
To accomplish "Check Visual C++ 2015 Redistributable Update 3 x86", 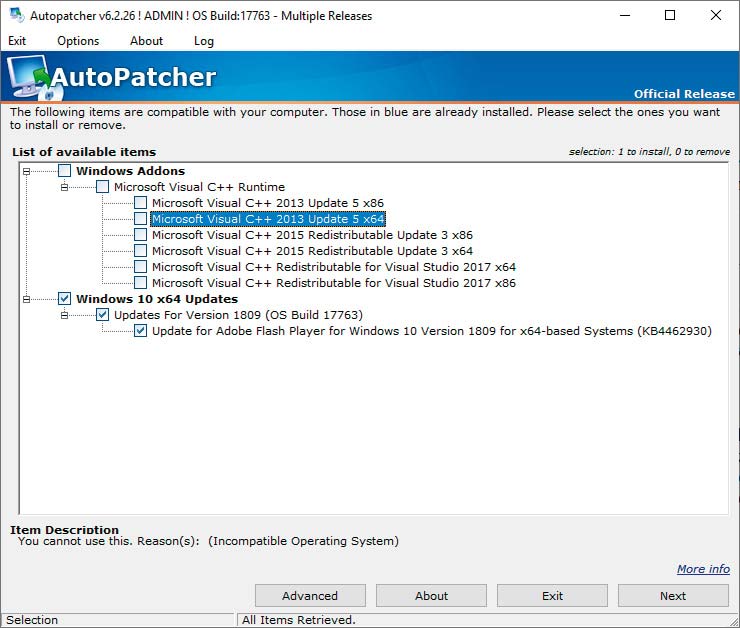I will [x=140, y=235].
